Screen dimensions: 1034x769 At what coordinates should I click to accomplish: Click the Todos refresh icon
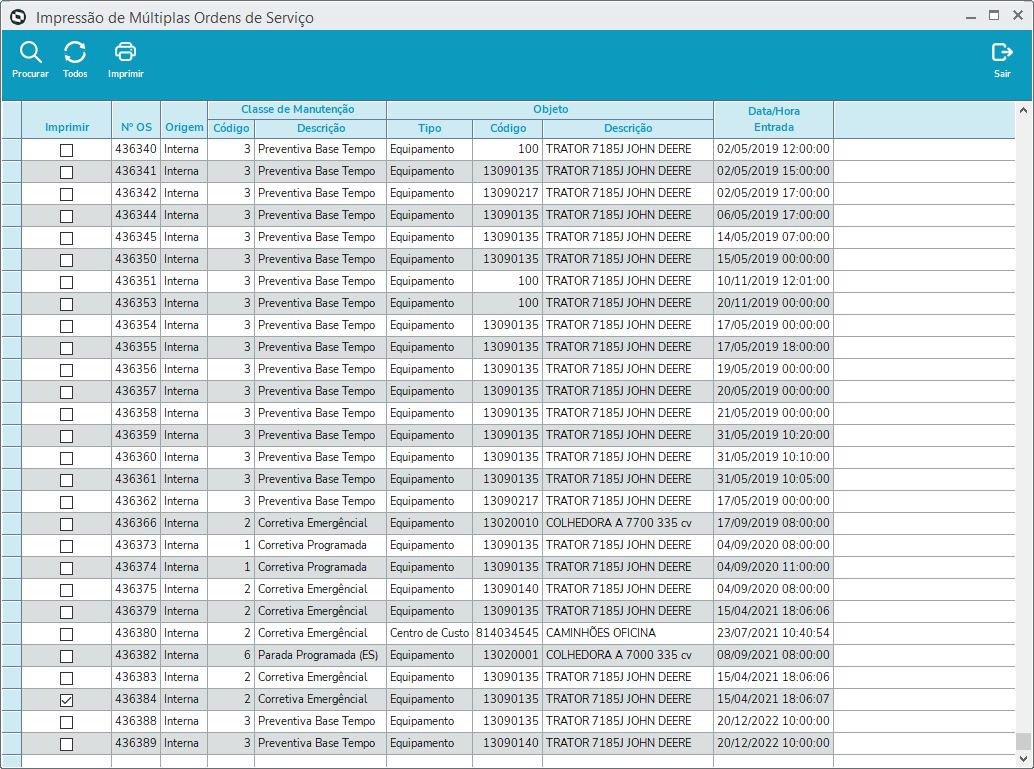coord(75,52)
